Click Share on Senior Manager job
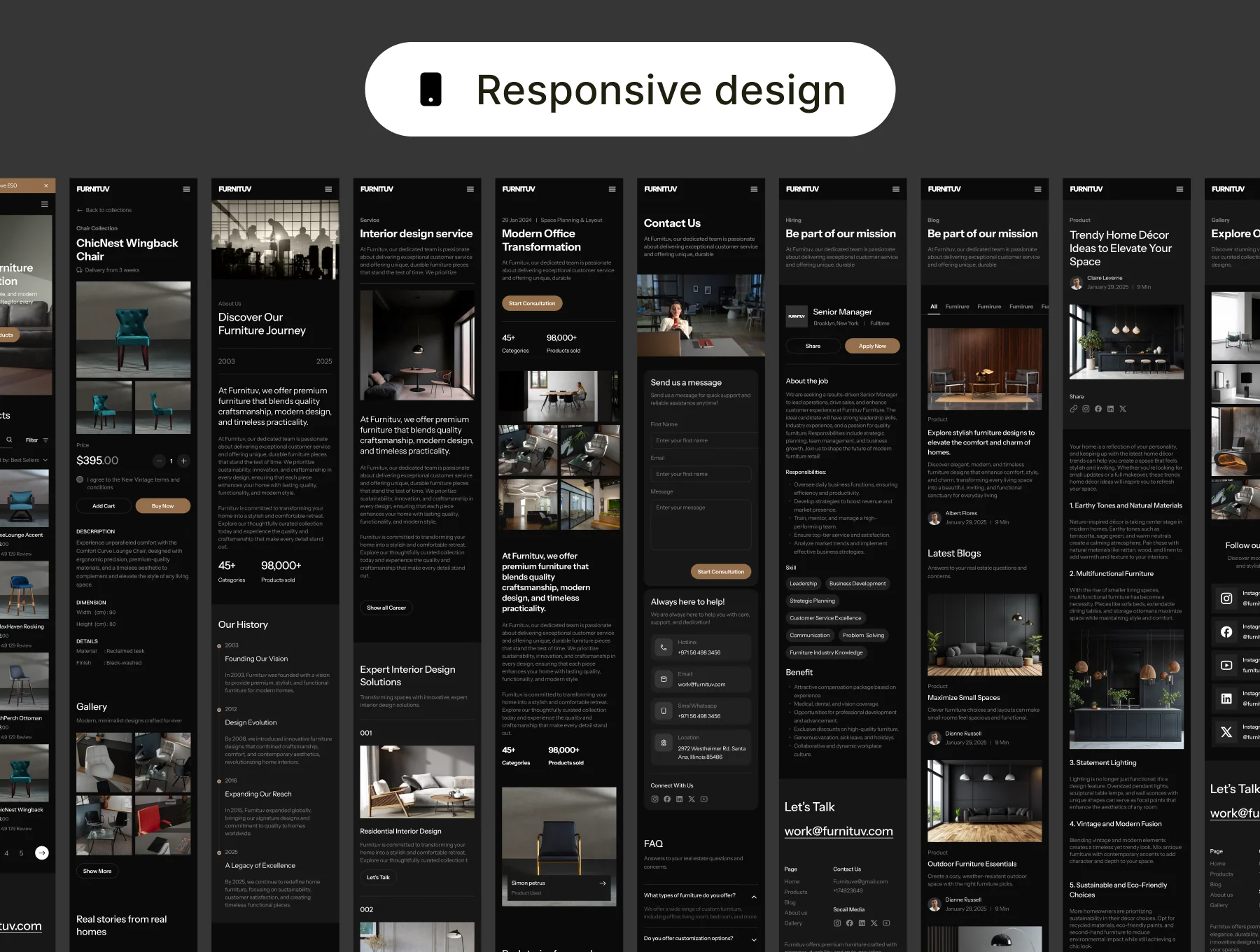 pyautogui.click(x=813, y=346)
